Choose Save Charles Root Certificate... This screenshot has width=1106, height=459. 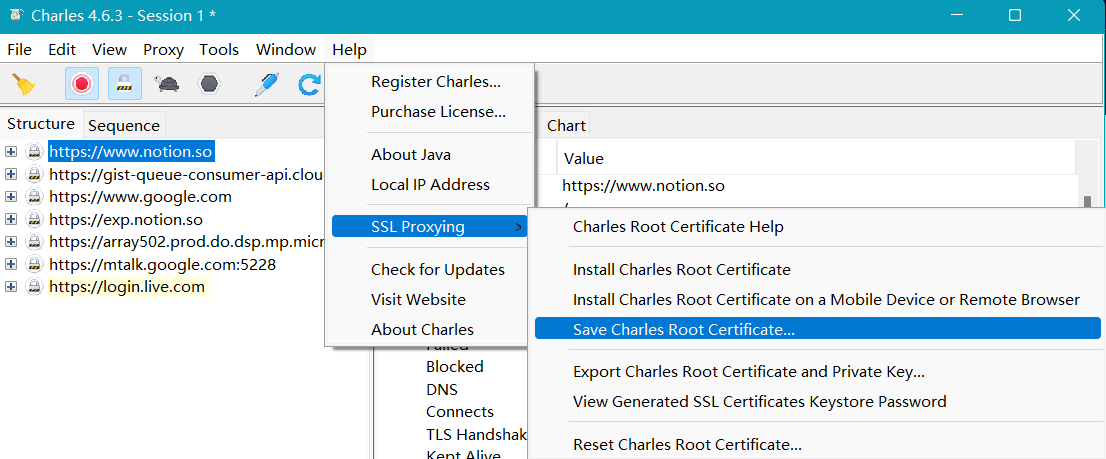[x=818, y=328]
